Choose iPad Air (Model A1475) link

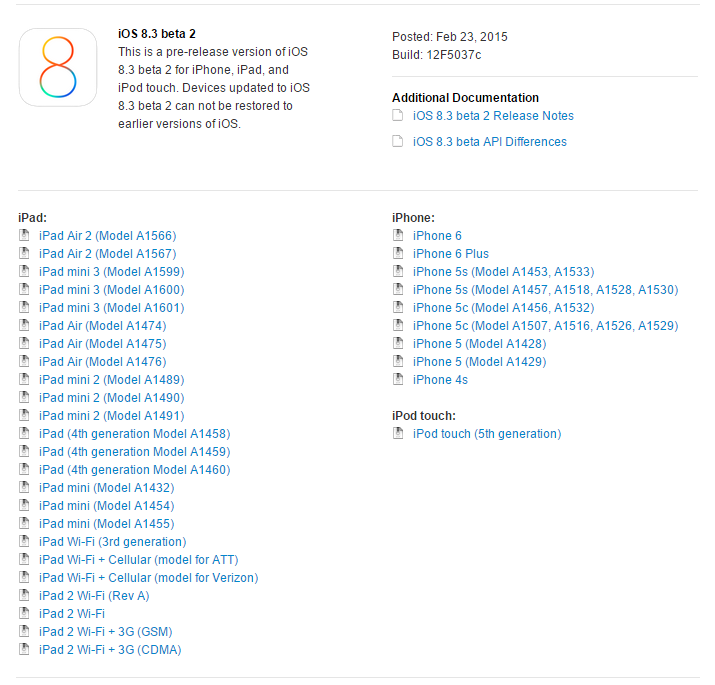(x=103, y=344)
